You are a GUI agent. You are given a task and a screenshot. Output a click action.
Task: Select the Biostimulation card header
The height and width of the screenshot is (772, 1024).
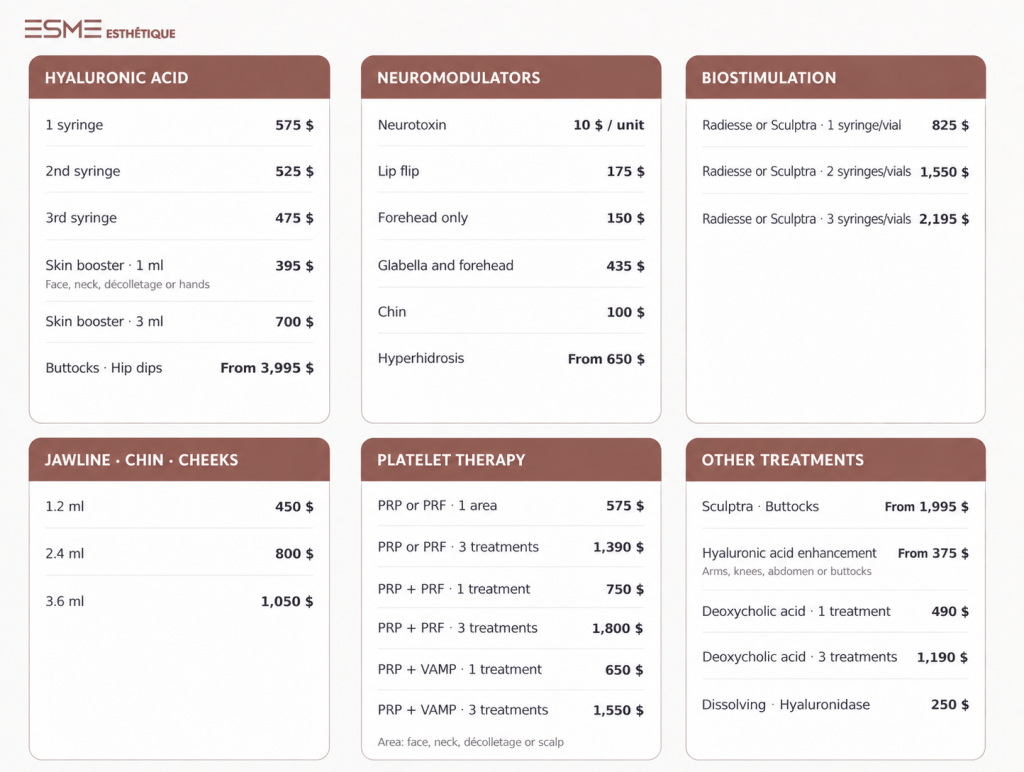click(x=835, y=77)
